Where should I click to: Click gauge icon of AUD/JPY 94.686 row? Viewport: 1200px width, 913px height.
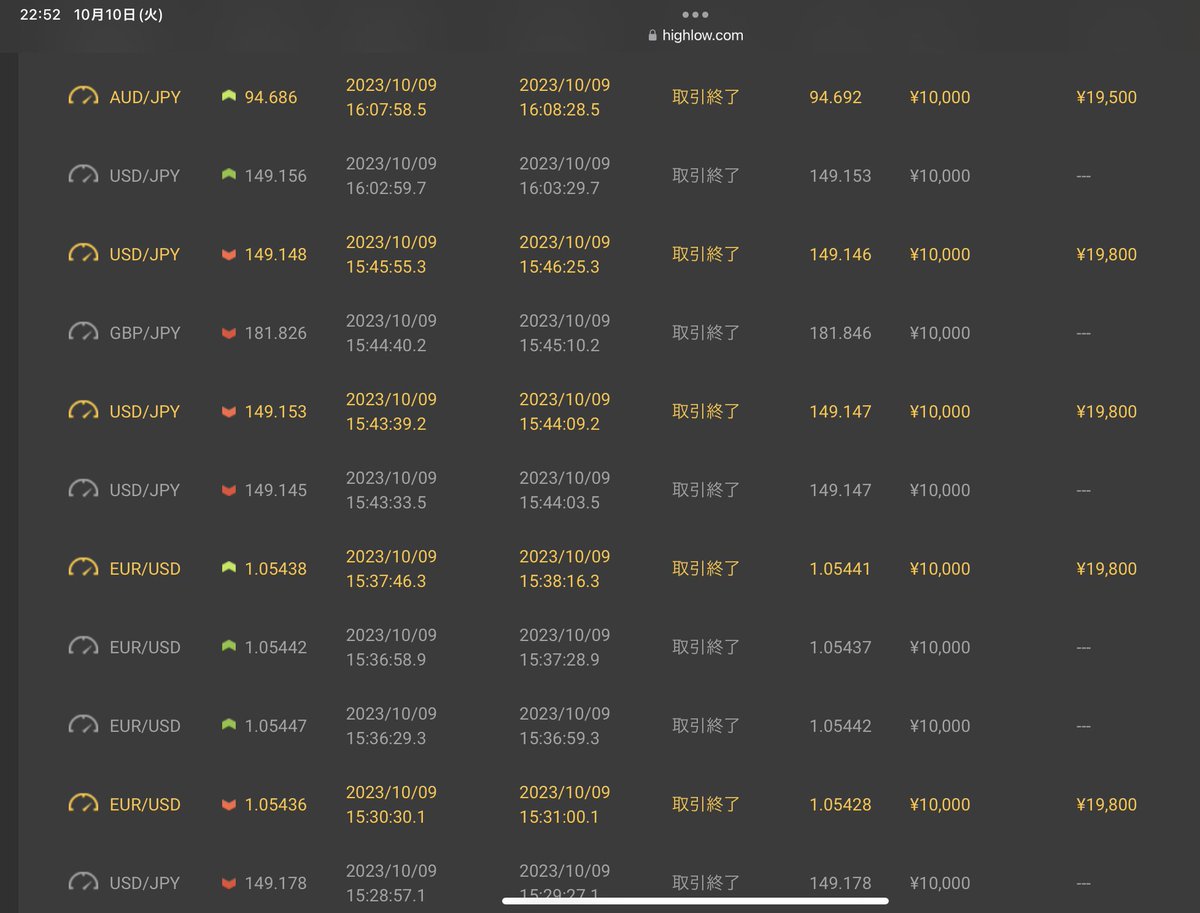[83, 97]
